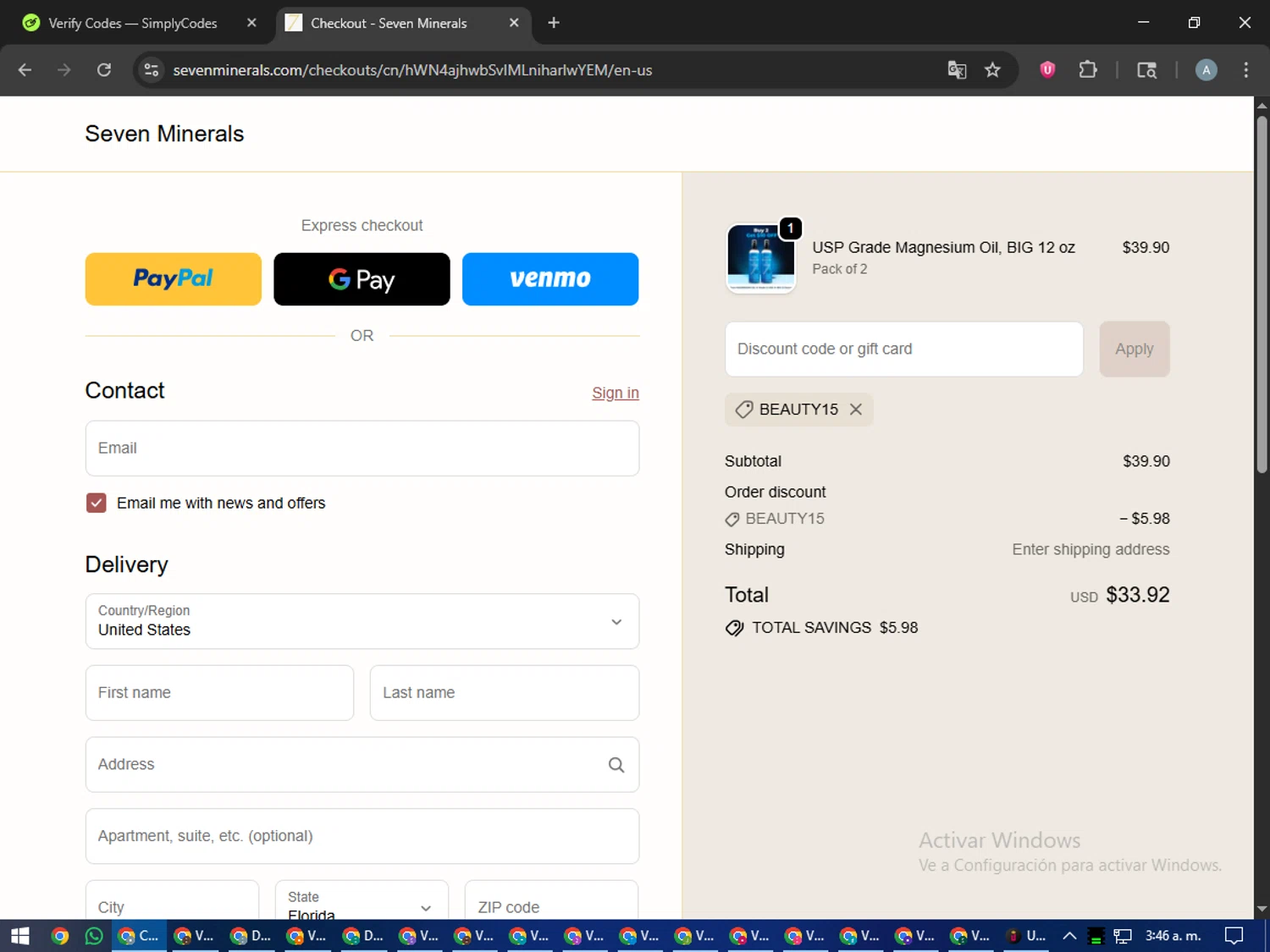Click the taskbar clock showing 3:46 a. m.
This screenshot has height=952, width=1270.
click(x=1173, y=936)
